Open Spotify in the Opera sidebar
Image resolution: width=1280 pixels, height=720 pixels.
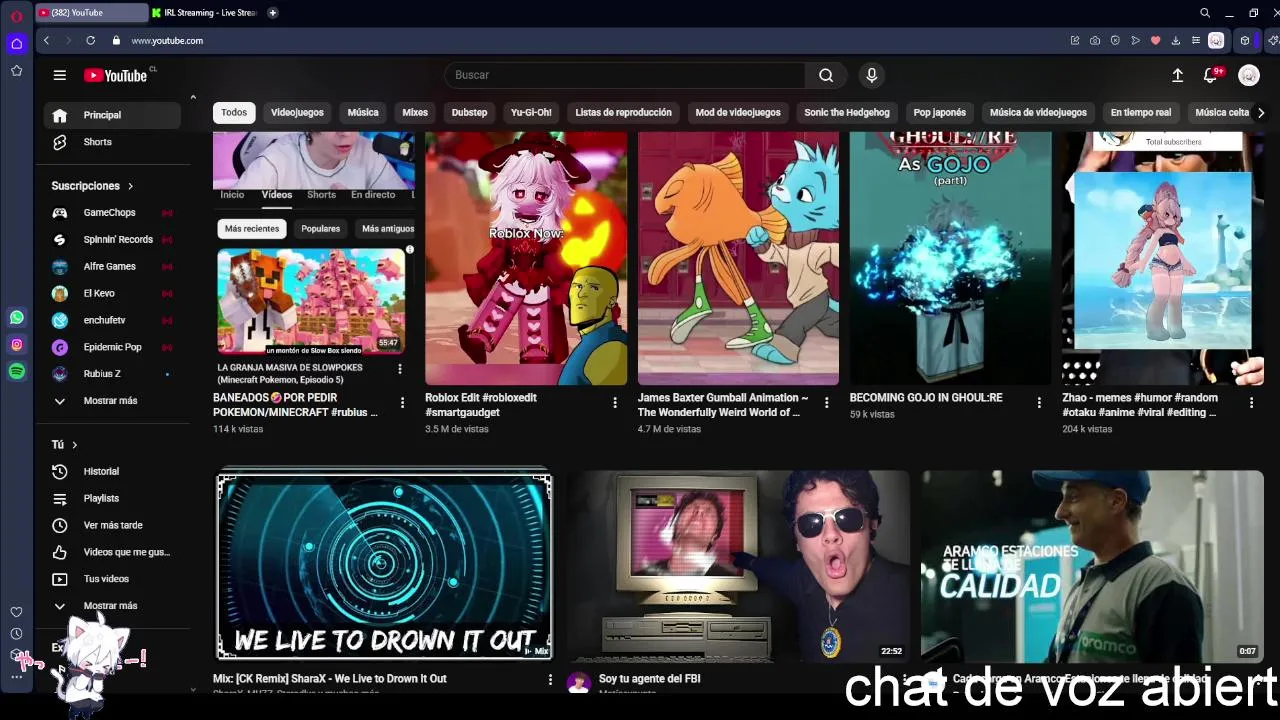click(x=16, y=372)
